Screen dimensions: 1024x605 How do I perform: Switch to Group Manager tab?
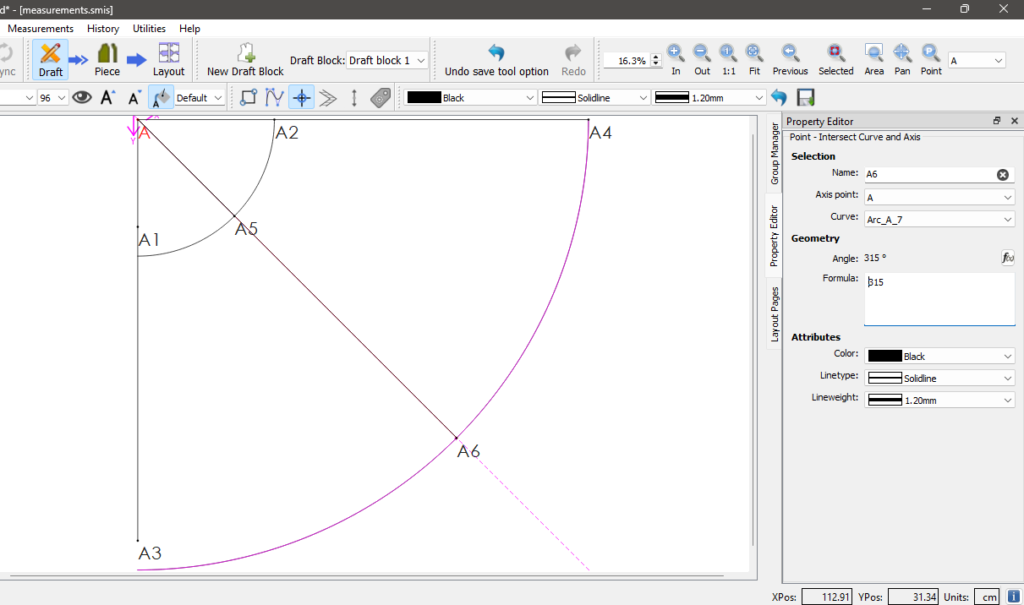coord(775,154)
